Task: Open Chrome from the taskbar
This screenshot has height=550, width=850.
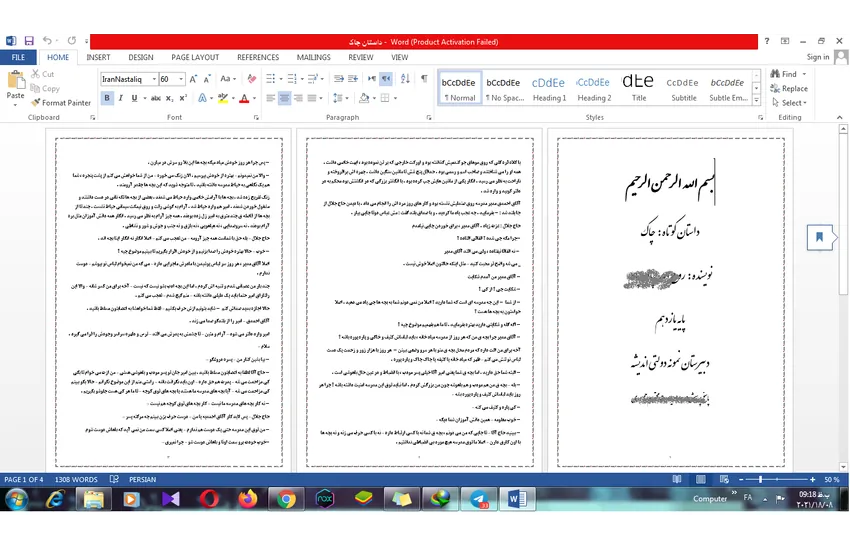Action: click(x=286, y=499)
